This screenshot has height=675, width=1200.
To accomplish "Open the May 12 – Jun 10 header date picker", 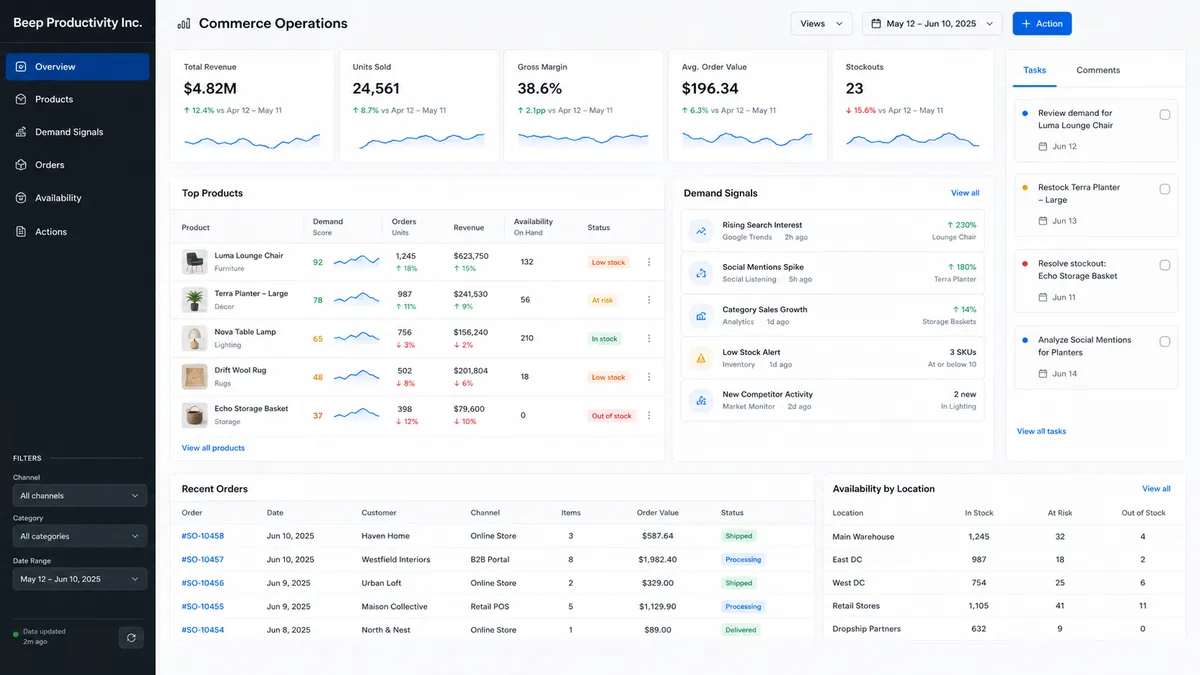I will point(932,24).
